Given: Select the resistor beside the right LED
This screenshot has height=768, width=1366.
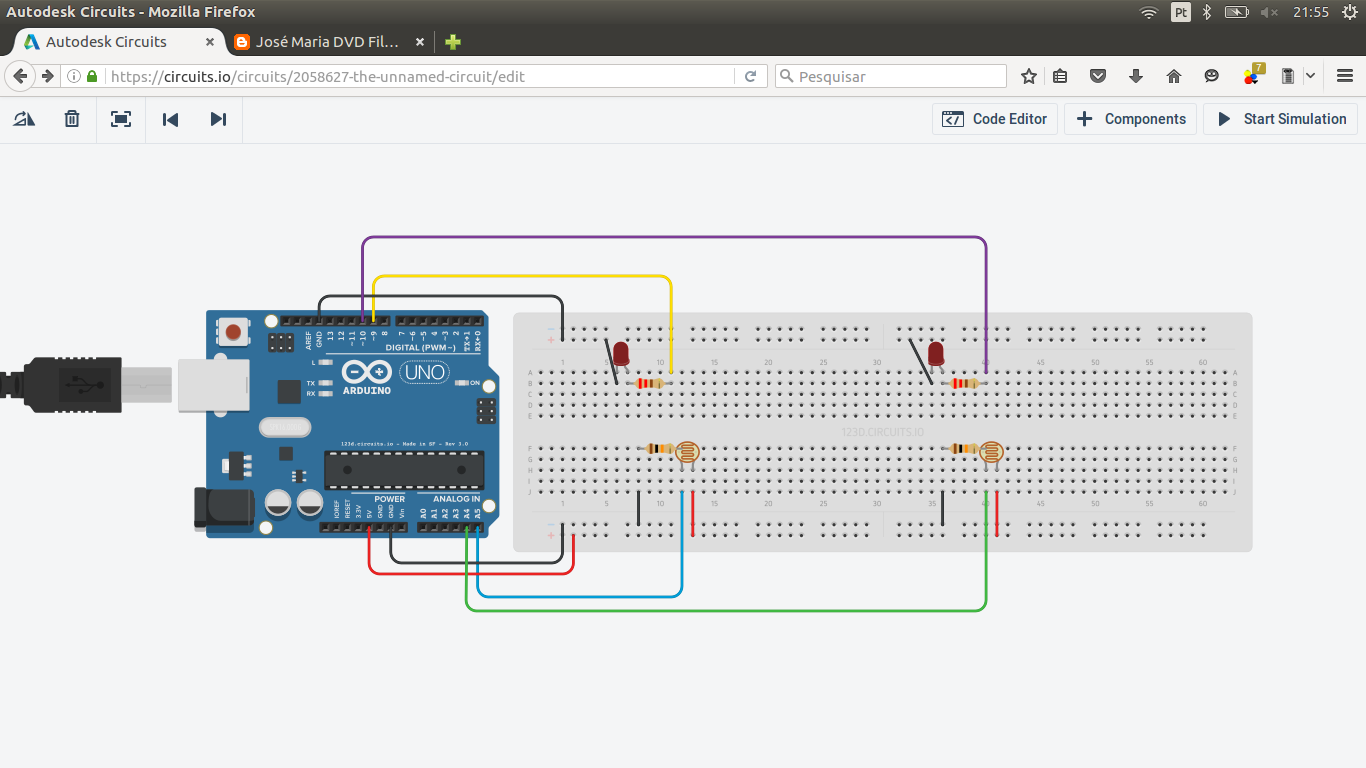Looking at the screenshot, I should click(x=966, y=383).
